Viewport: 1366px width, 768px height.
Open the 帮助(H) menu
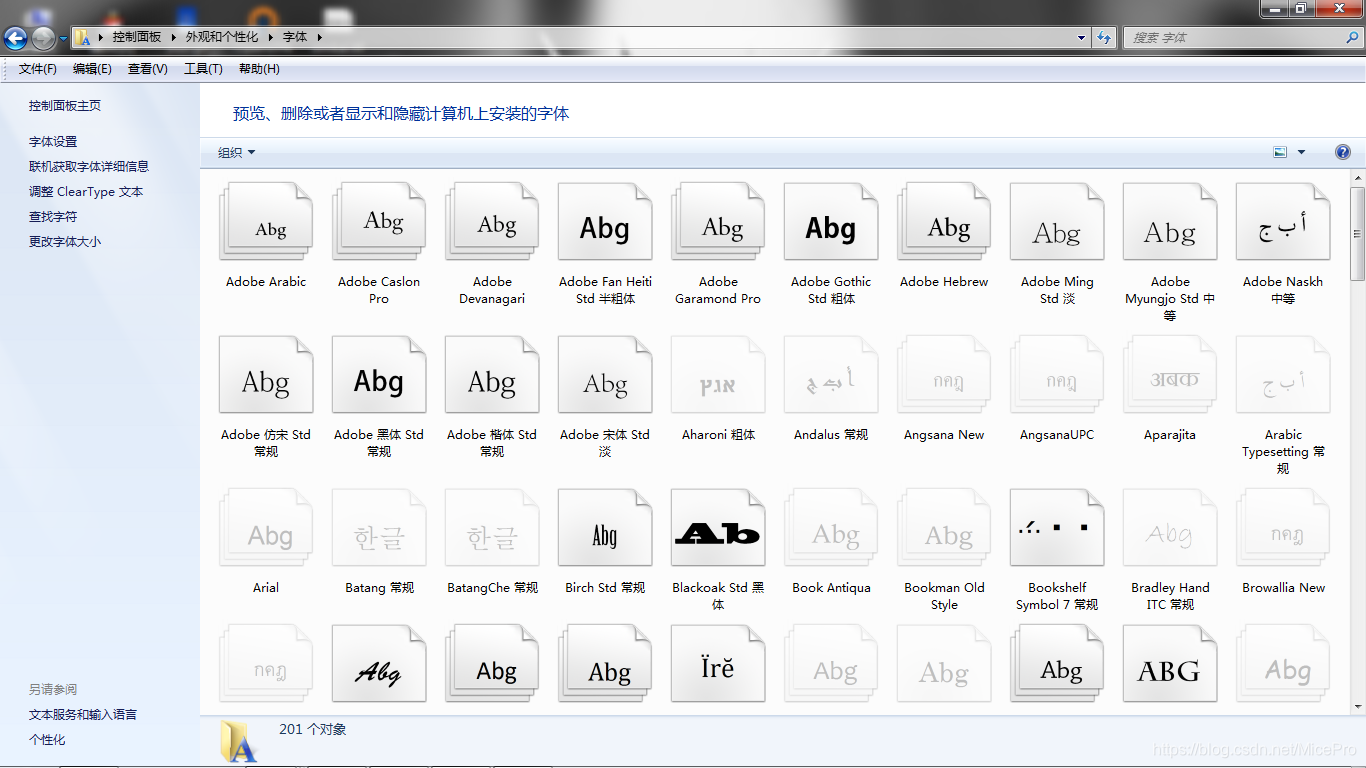(259, 69)
